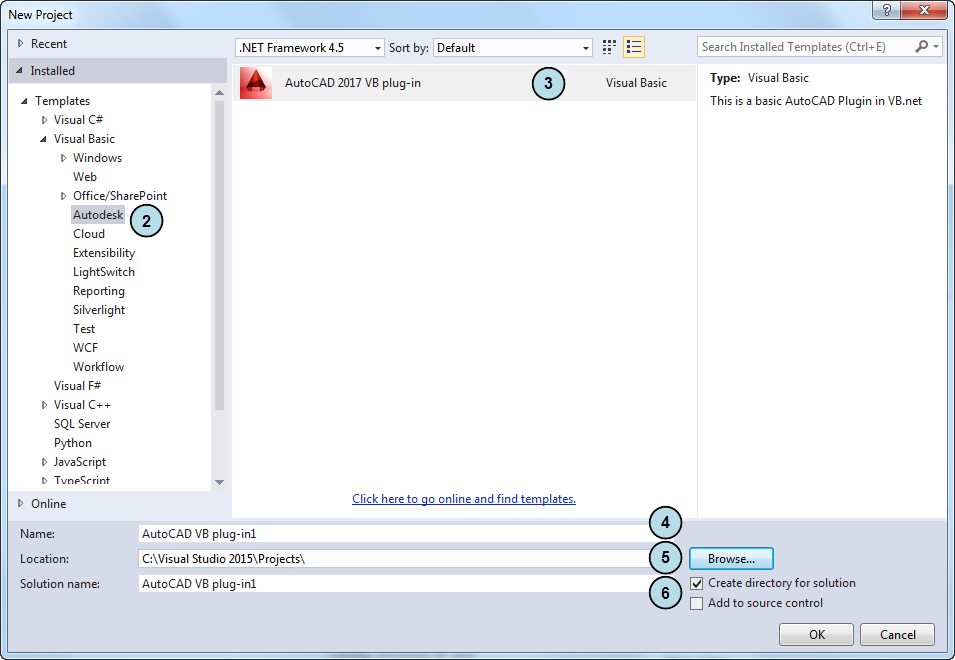Select the Windows category label
The image size is (955, 660).
pyautogui.click(x=97, y=158)
